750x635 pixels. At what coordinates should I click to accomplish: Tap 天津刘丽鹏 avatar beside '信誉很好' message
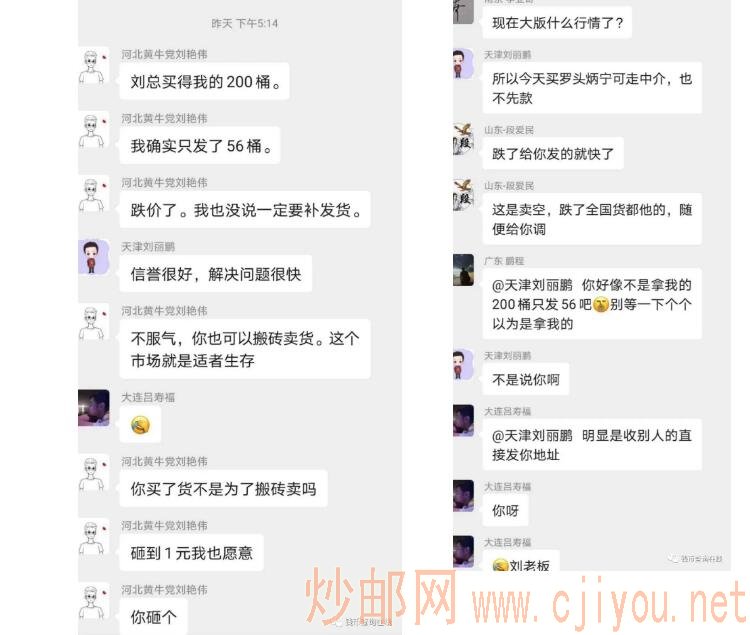click(93, 257)
